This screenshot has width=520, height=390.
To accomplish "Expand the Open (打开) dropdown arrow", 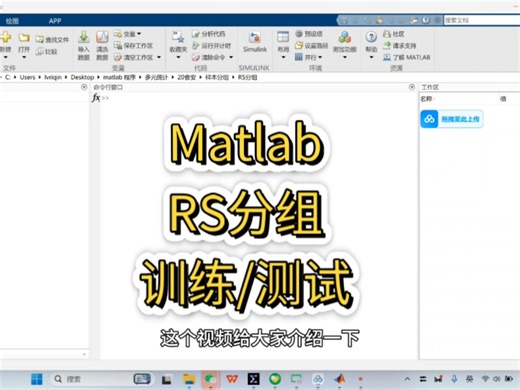I will (24, 57).
